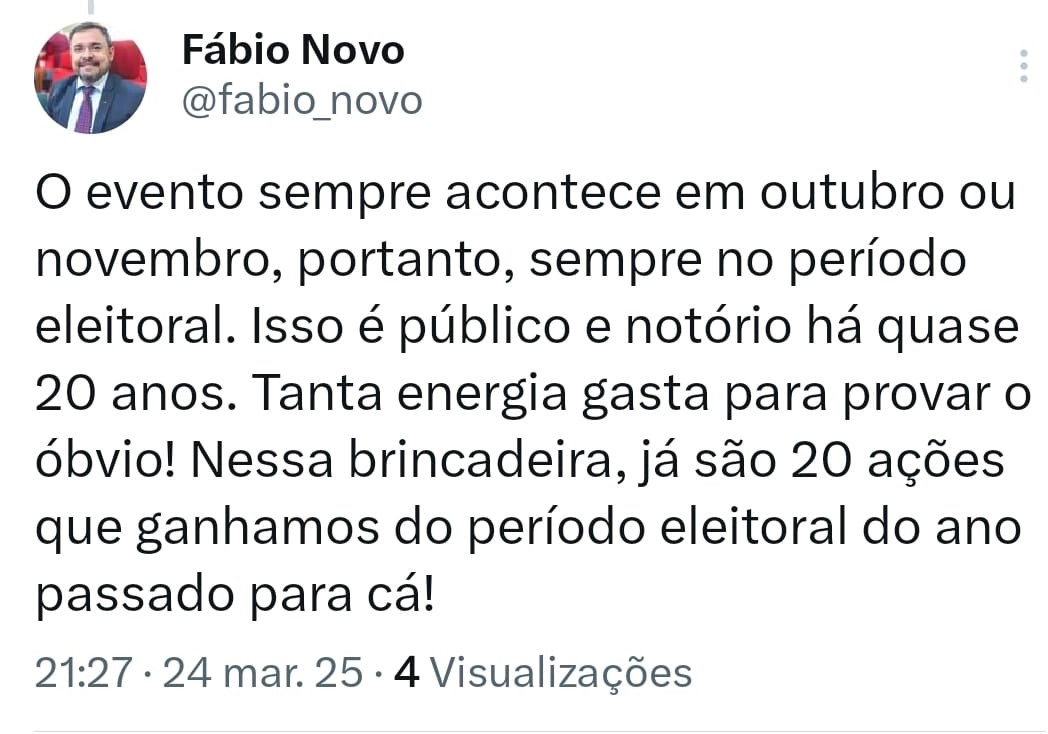Click the display name Fábio Novo
Screen dimensions: 1048x734
click(293, 50)
